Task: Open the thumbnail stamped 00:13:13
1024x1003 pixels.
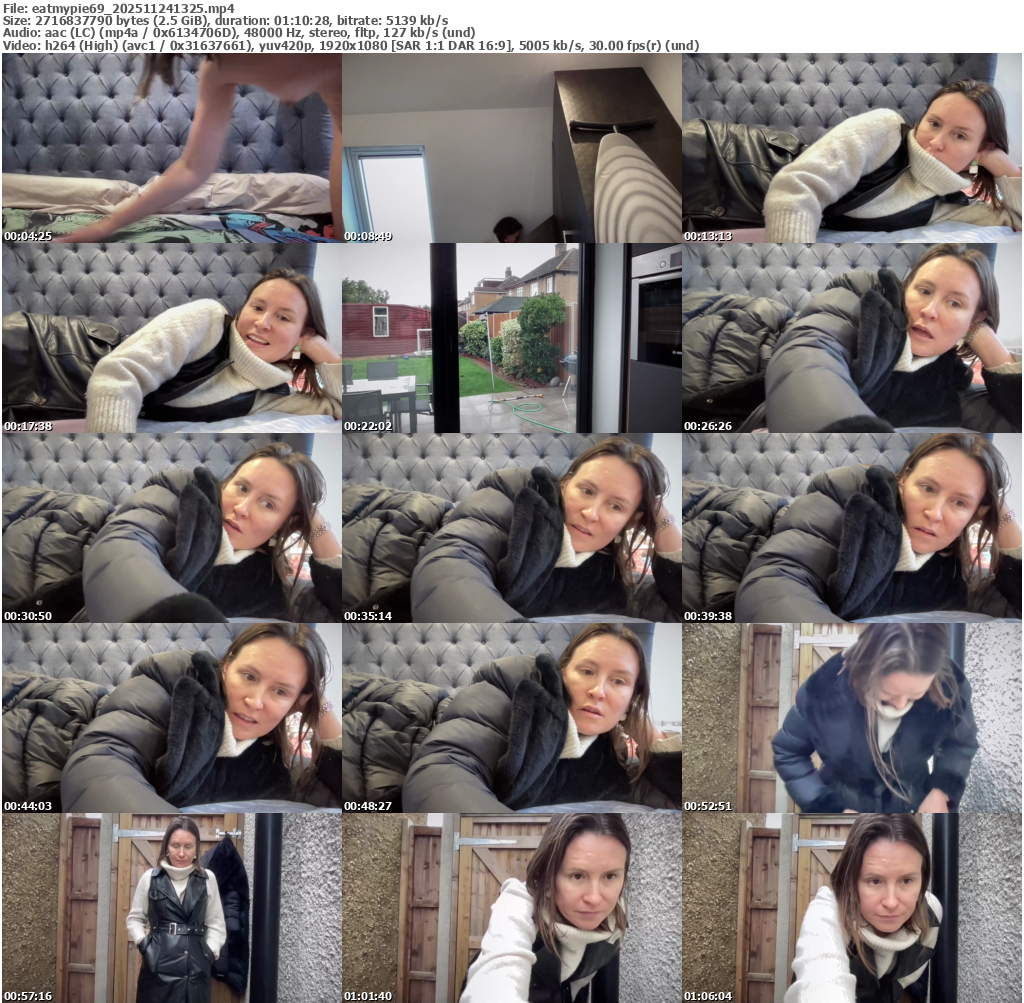Action: [852, 148]
